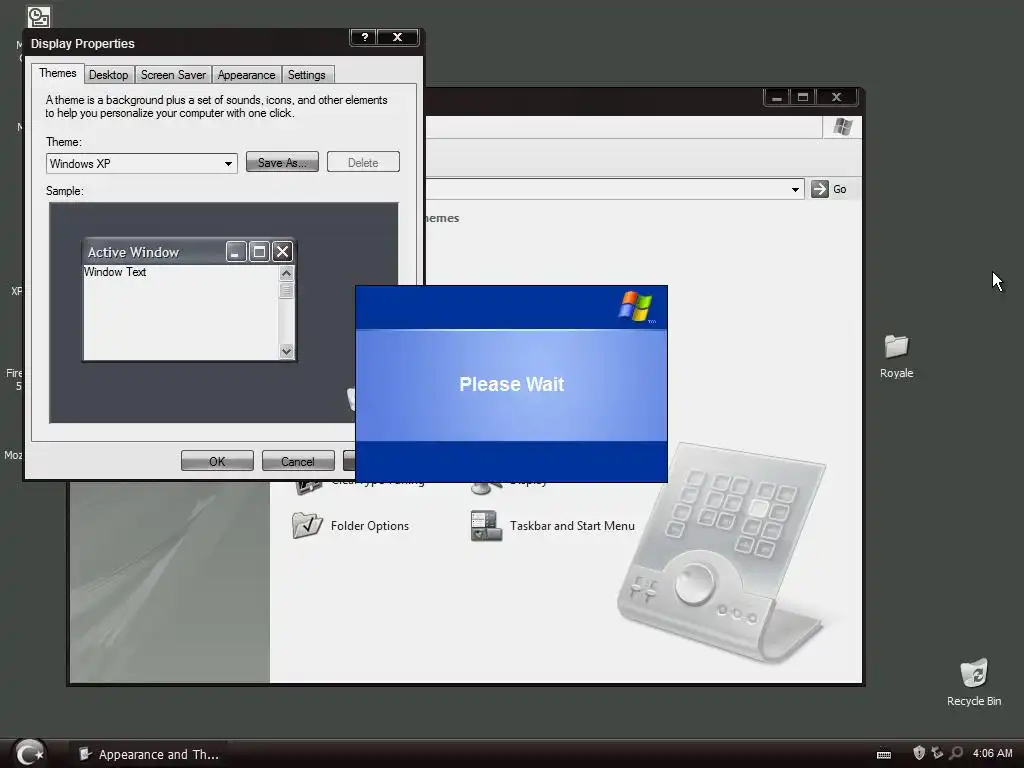The height and width of the screenshot is (768, 1024).
Task: Click the network connection tray icon
Action: (937, 753)
